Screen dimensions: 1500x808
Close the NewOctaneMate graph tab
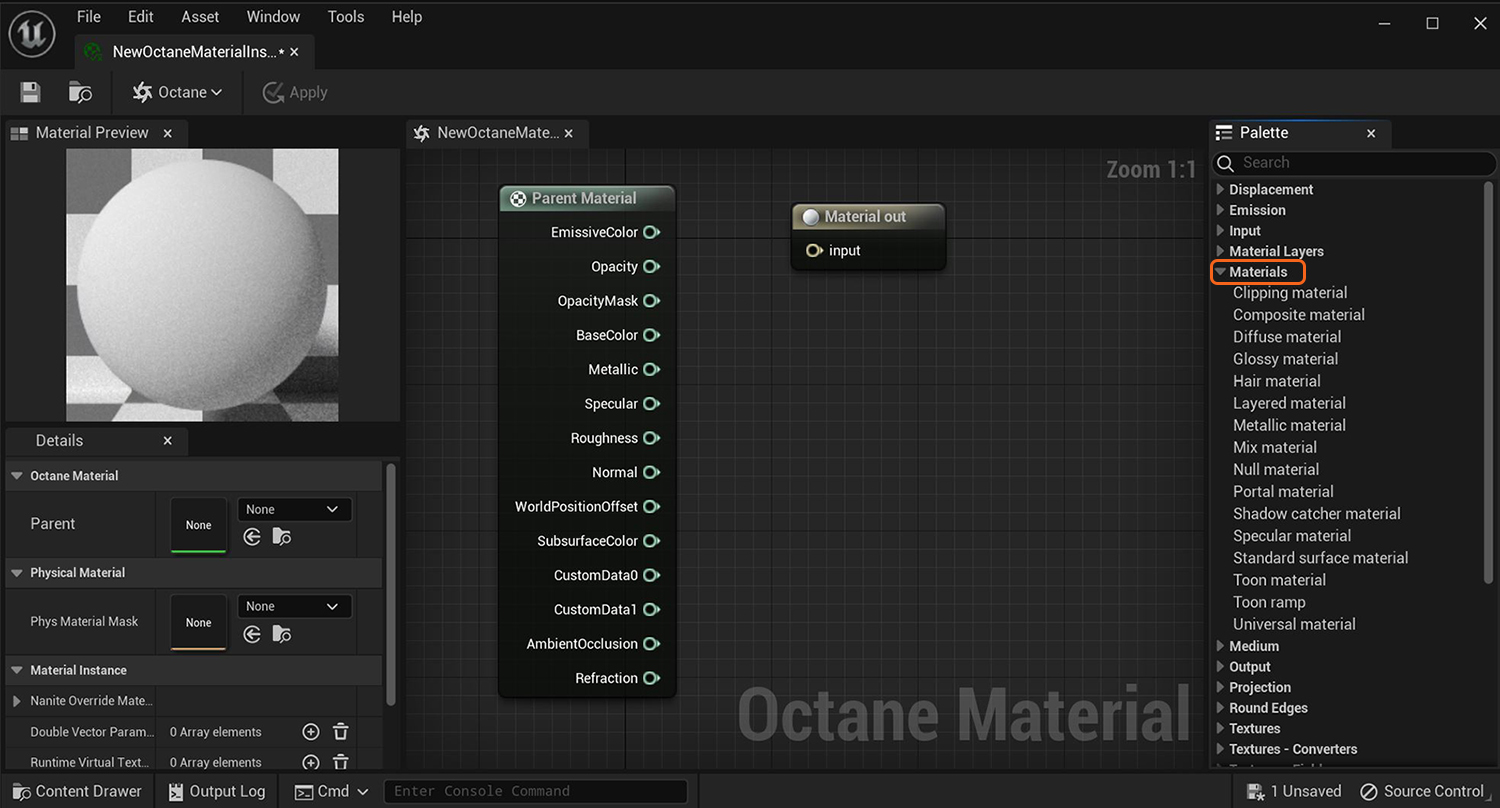click(569, 133)
